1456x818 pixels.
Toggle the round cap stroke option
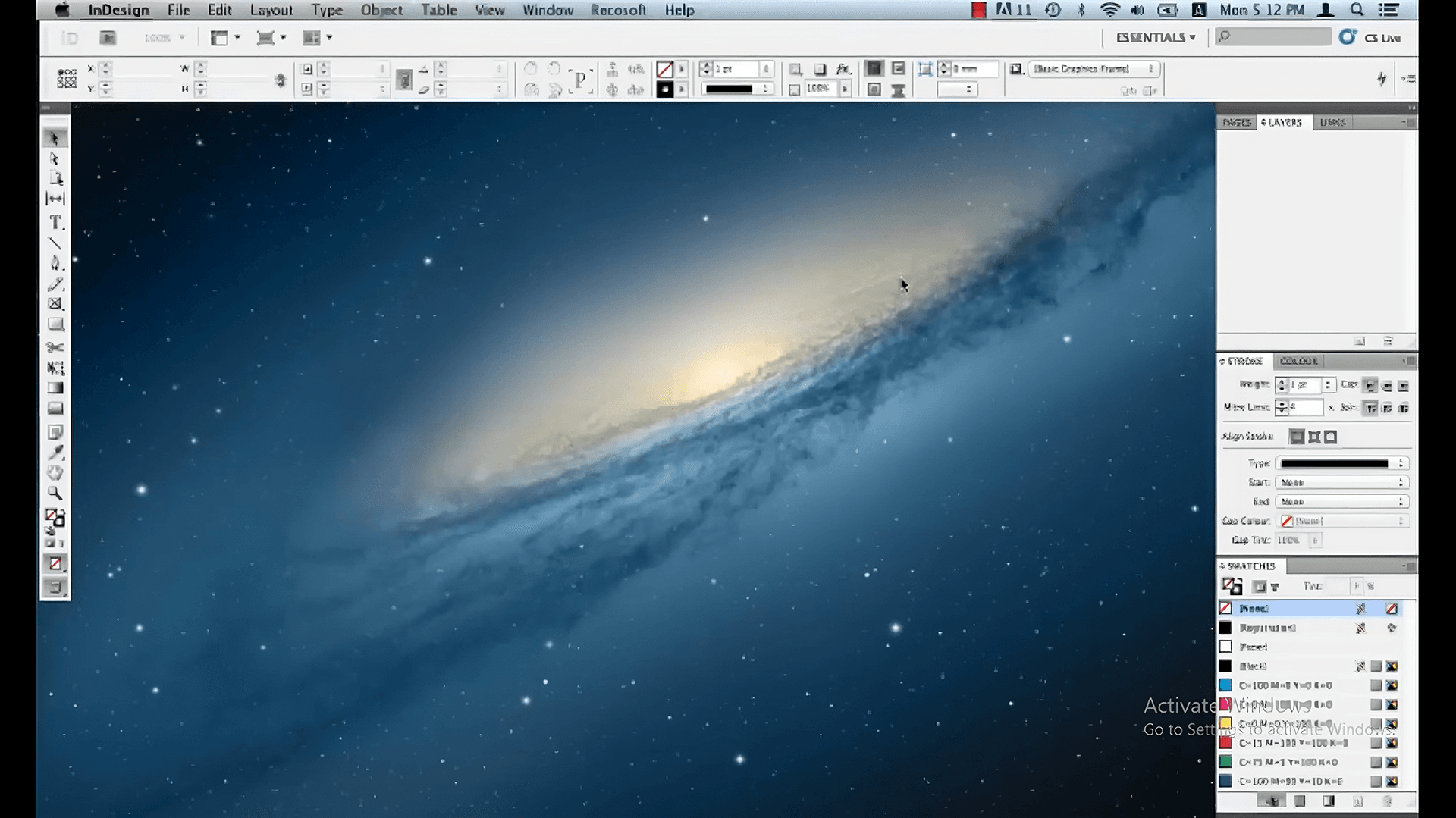[1387, 386]
